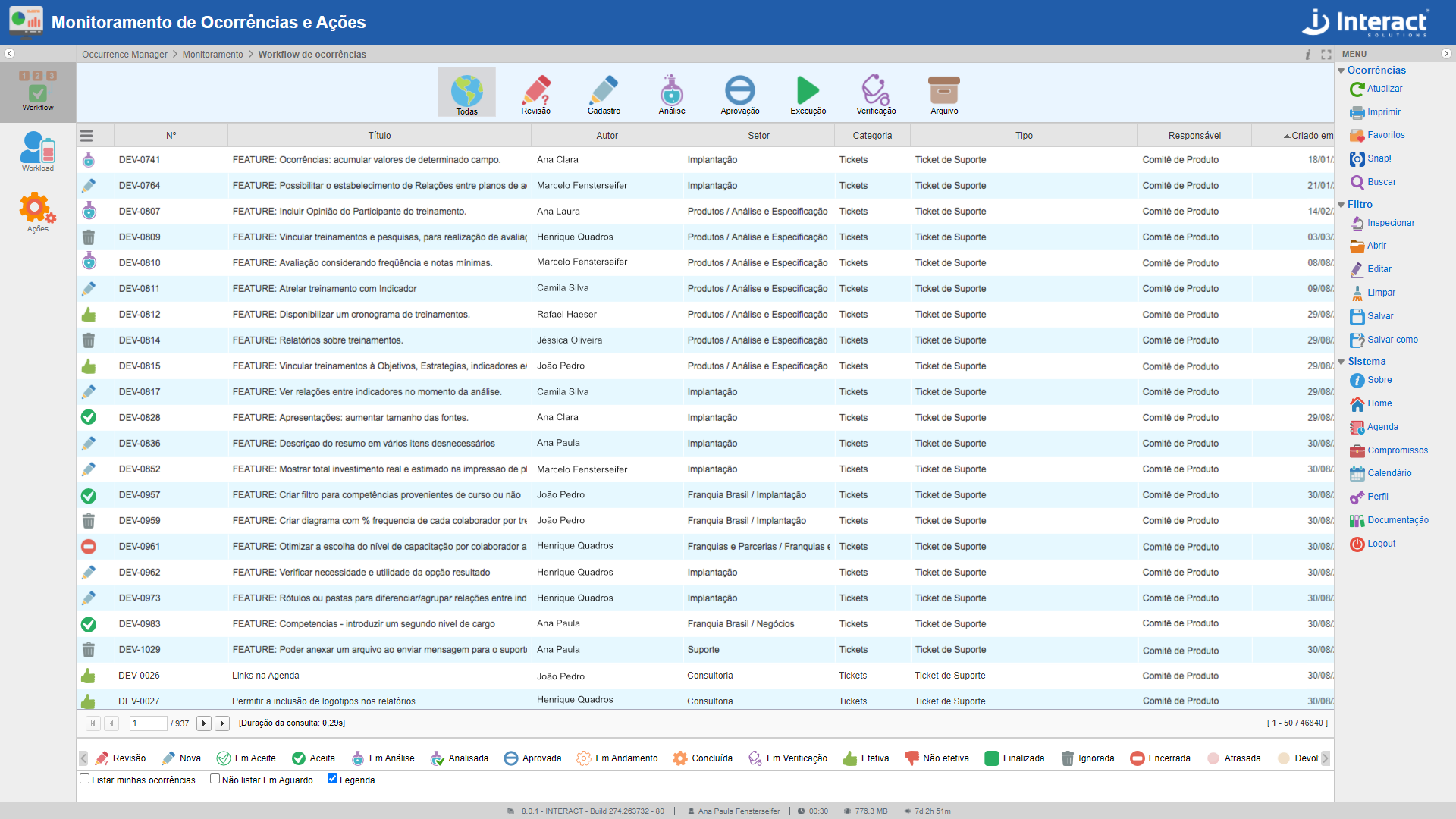Screen dimensions: 1456x819
Task: Collapse the Sistema menu section
Action: click(x=1341, y=362)
